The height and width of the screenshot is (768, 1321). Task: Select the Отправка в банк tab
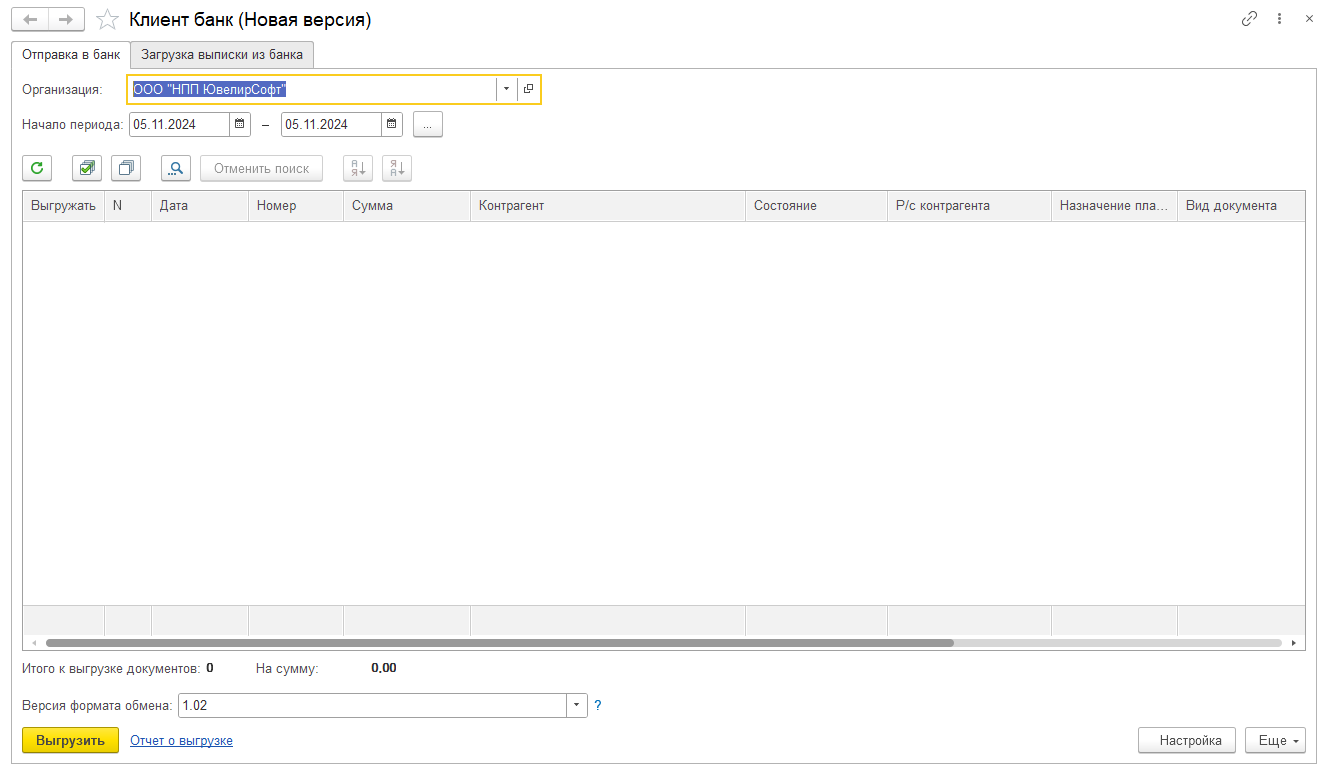click(x=71, y=54)
